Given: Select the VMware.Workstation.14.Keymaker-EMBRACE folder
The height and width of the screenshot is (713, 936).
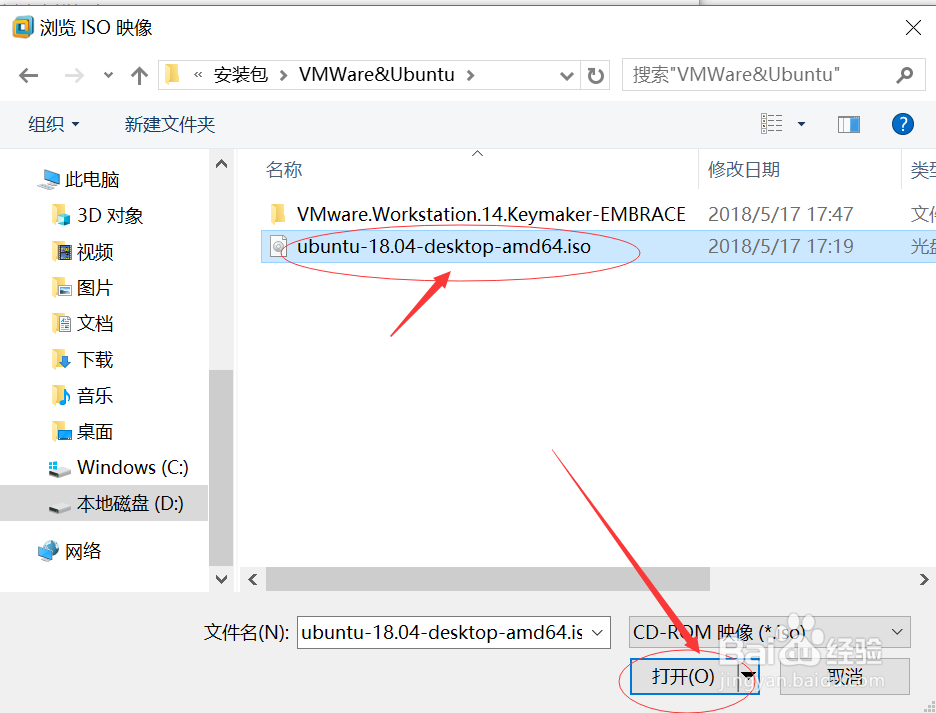Looking at the screenshot, I should [491, 214].
